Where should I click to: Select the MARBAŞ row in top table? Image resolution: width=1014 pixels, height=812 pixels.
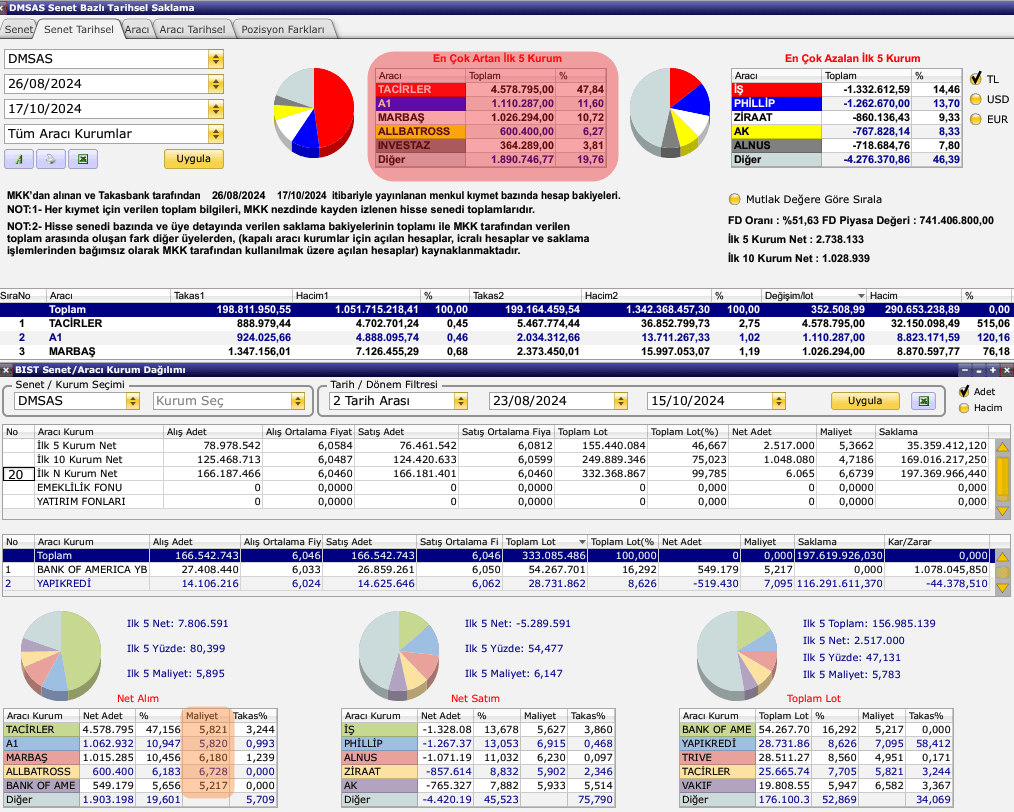point(507,352)
